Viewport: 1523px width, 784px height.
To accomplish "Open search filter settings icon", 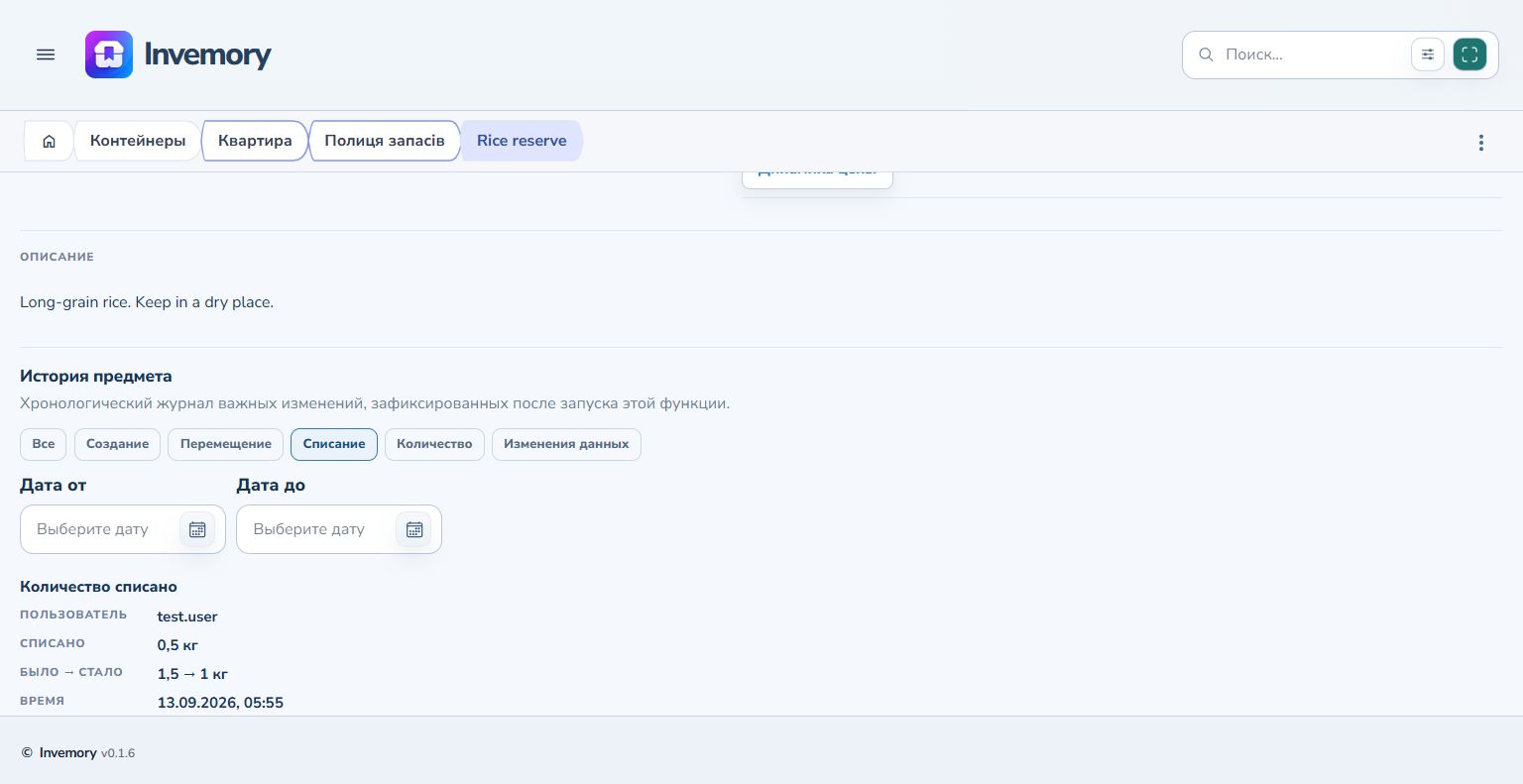I will tap(1428, 55).
